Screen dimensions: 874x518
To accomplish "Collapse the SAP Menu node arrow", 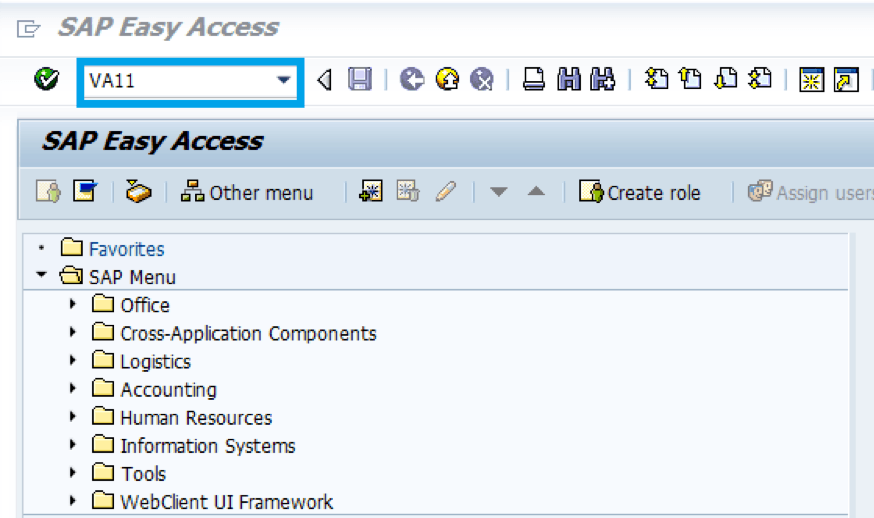I will pyautogui.click(x=41, y=275).
